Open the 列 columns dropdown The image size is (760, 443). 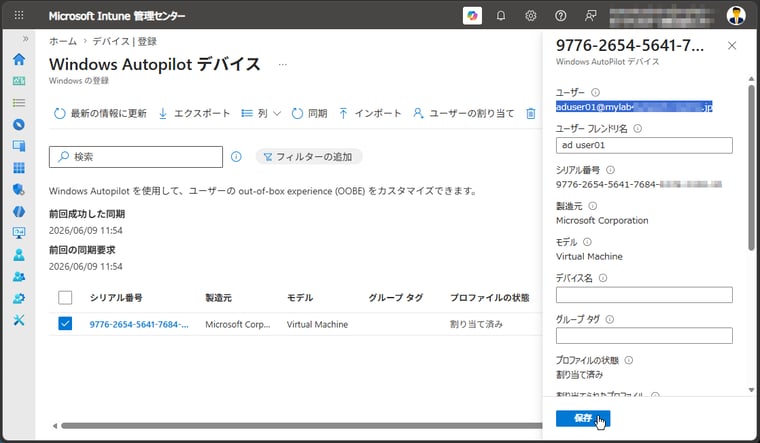pyautogui.click(x=261, y=113)
